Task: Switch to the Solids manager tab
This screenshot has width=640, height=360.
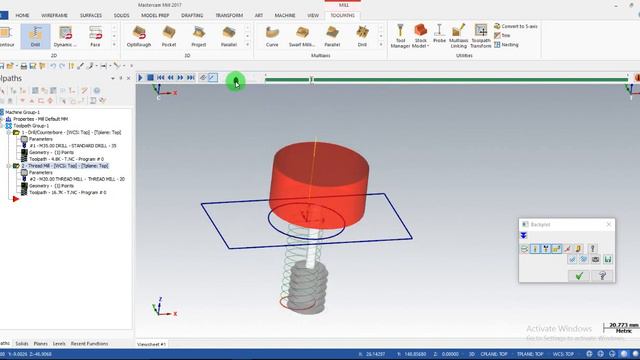Action: coord(22,344)
